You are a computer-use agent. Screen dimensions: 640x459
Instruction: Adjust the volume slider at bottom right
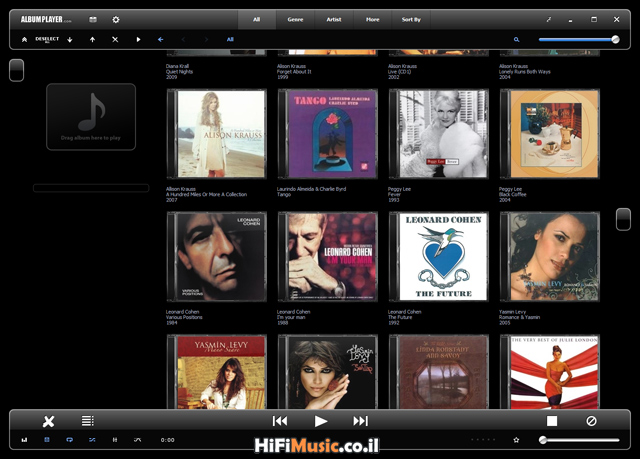click(x=581, y=440)
